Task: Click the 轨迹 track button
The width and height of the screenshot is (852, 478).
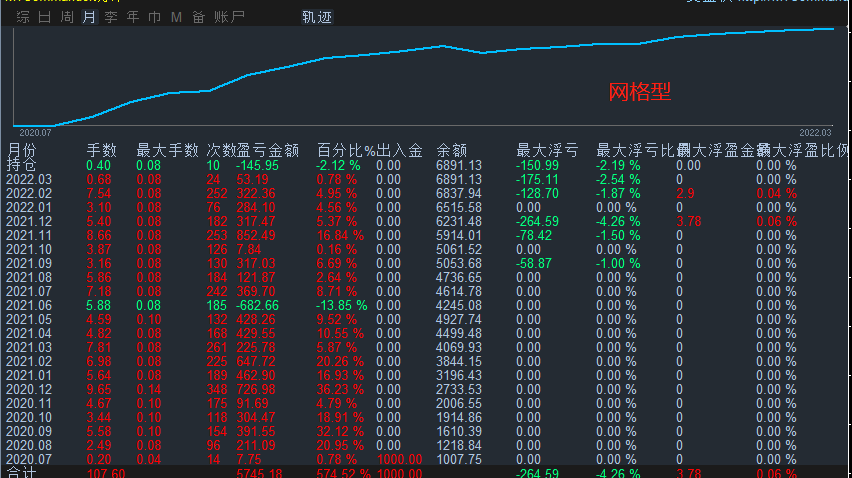Action: (x=317, y=17)
